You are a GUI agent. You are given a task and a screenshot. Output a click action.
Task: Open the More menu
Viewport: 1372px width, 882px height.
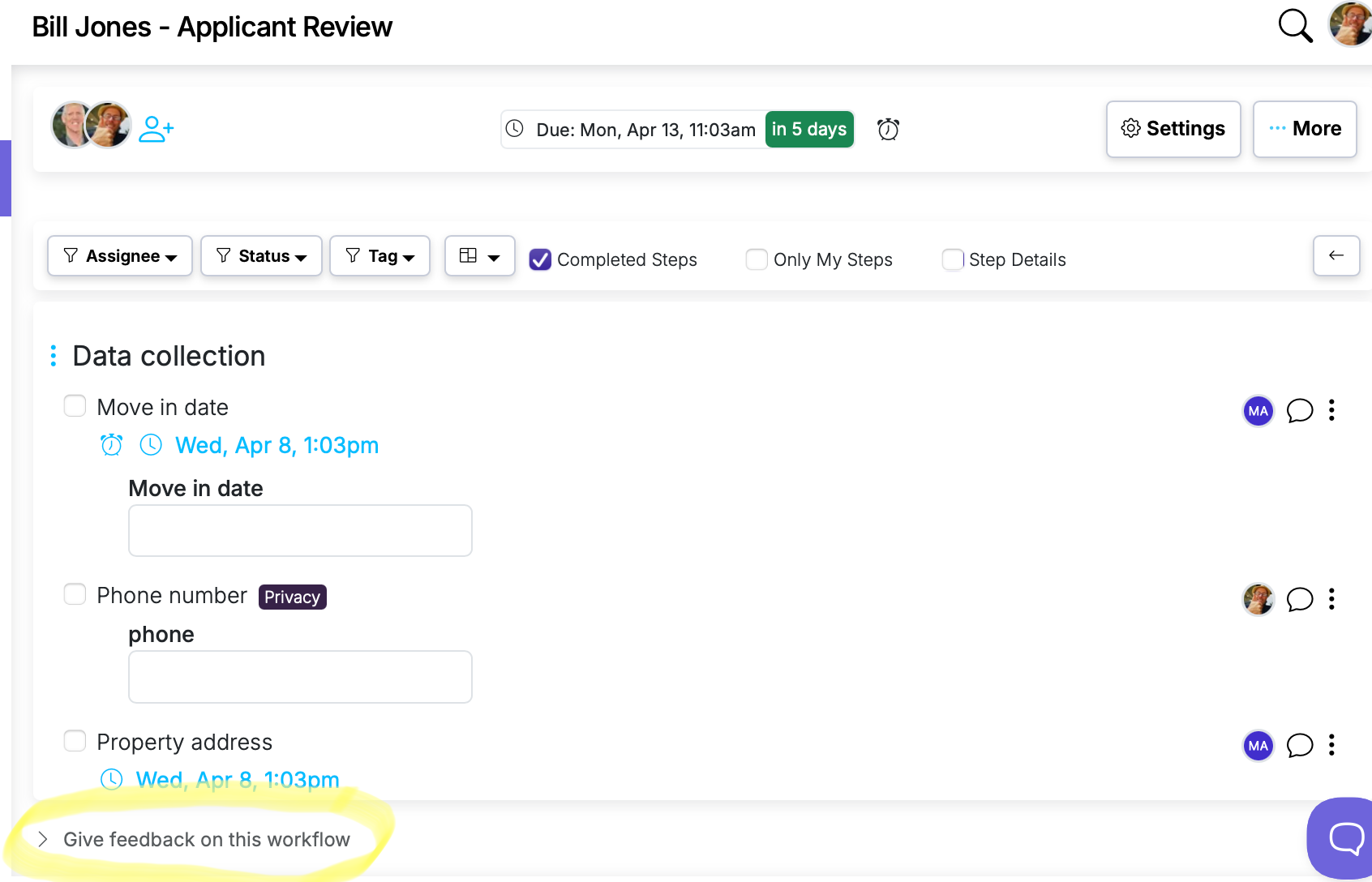click(x=1304, y=128)
